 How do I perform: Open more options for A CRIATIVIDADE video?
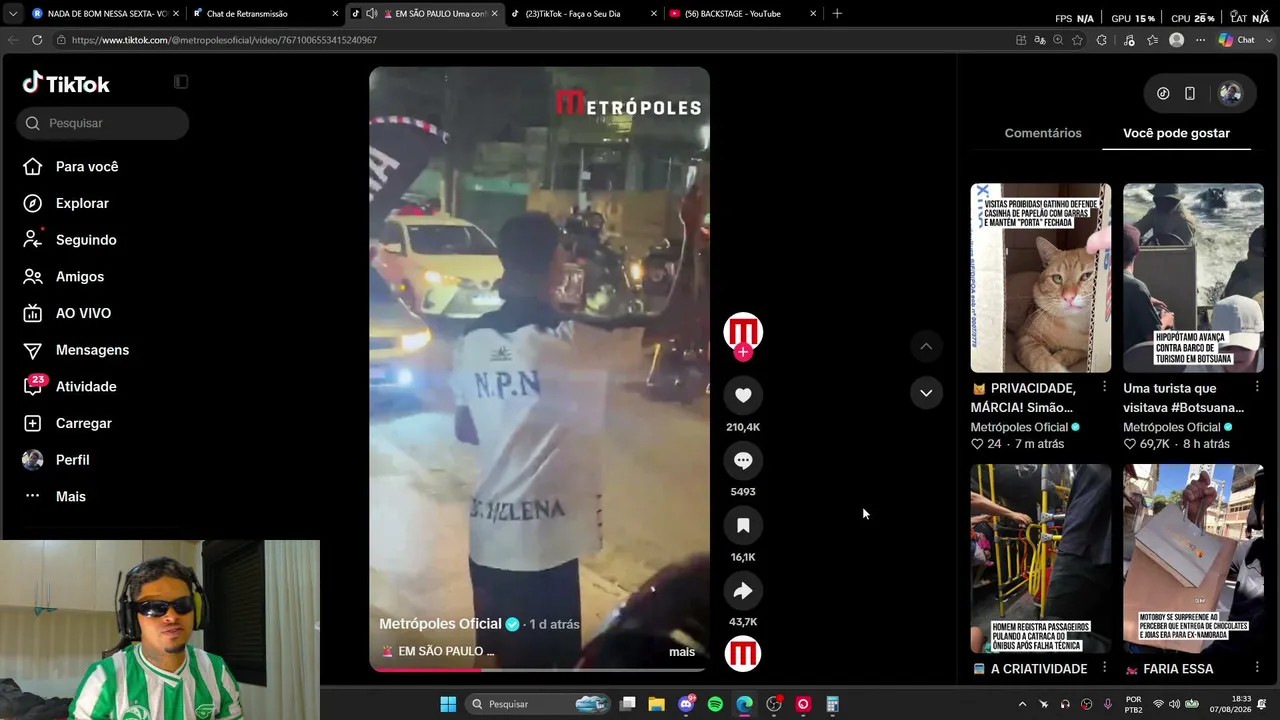click(x=1104, y=667)
